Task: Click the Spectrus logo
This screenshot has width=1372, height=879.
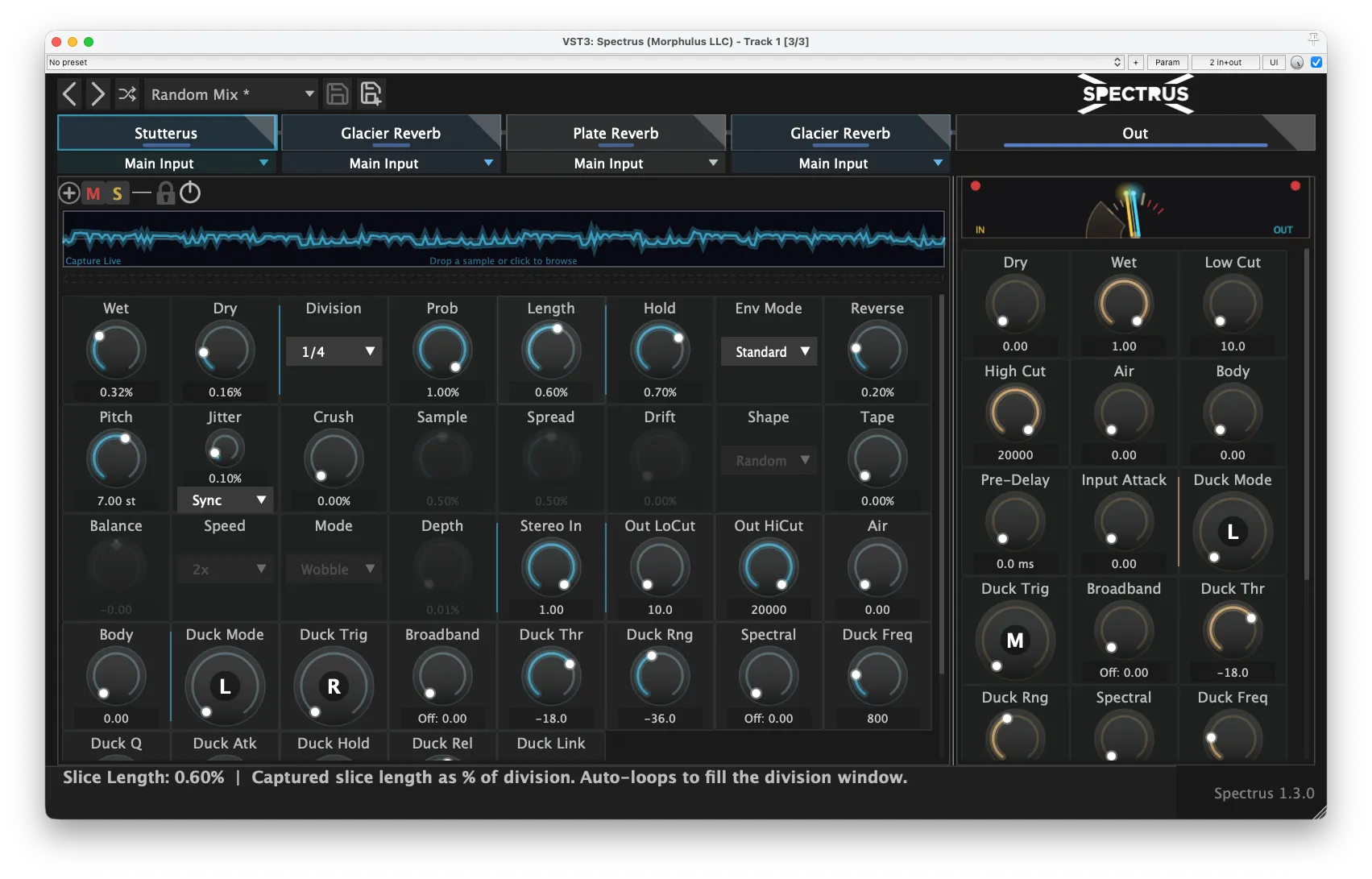Action: point(1135,94)
